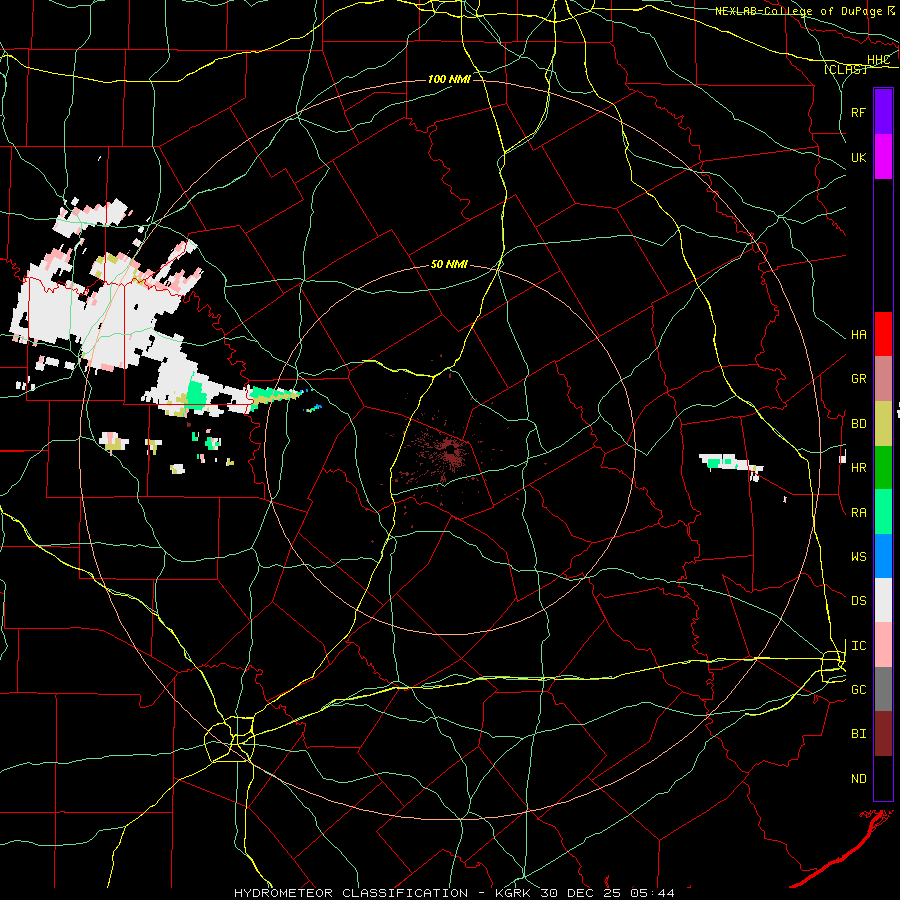Click the magenta UK legend color swatch
Viewport: 900px width, 900px height.
click(x=883, y=157)
